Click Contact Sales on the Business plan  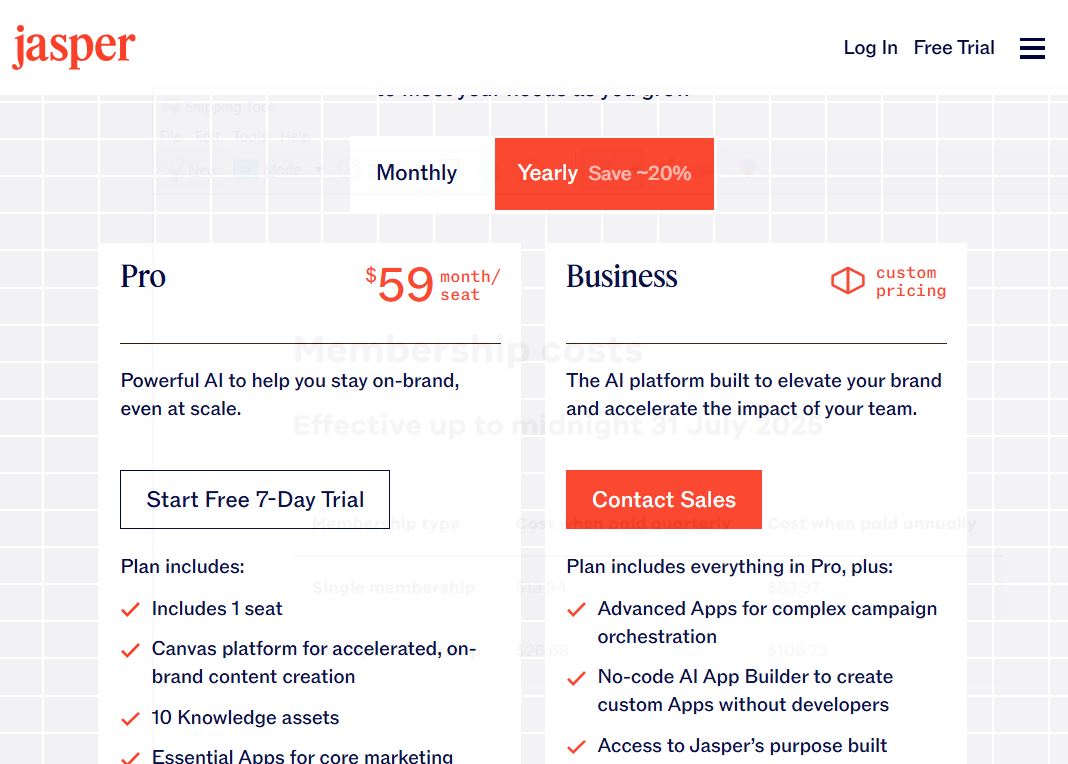click(x=664, y=499)
